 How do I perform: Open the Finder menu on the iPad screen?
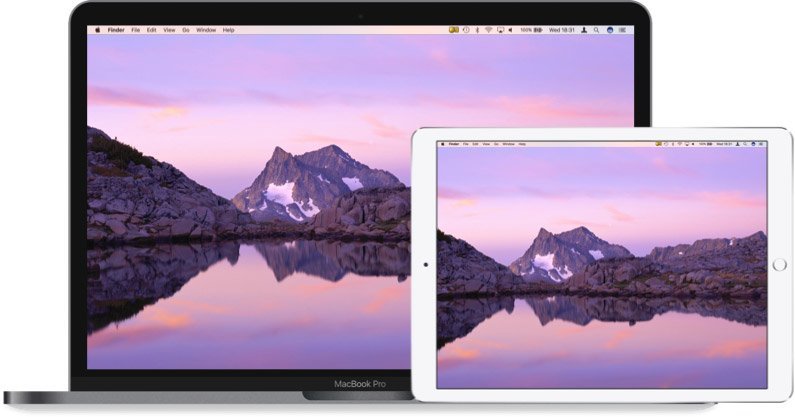(x=454, y=144)
